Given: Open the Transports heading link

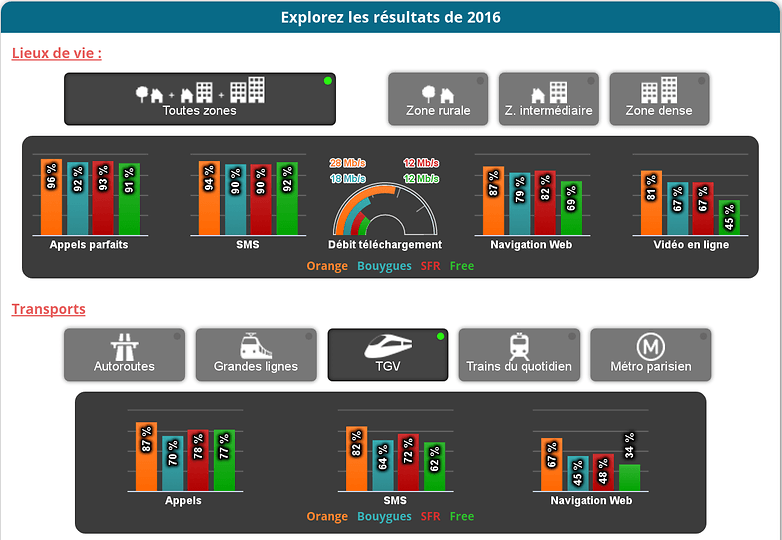Looking at the screenshot, I should (48, 309).
